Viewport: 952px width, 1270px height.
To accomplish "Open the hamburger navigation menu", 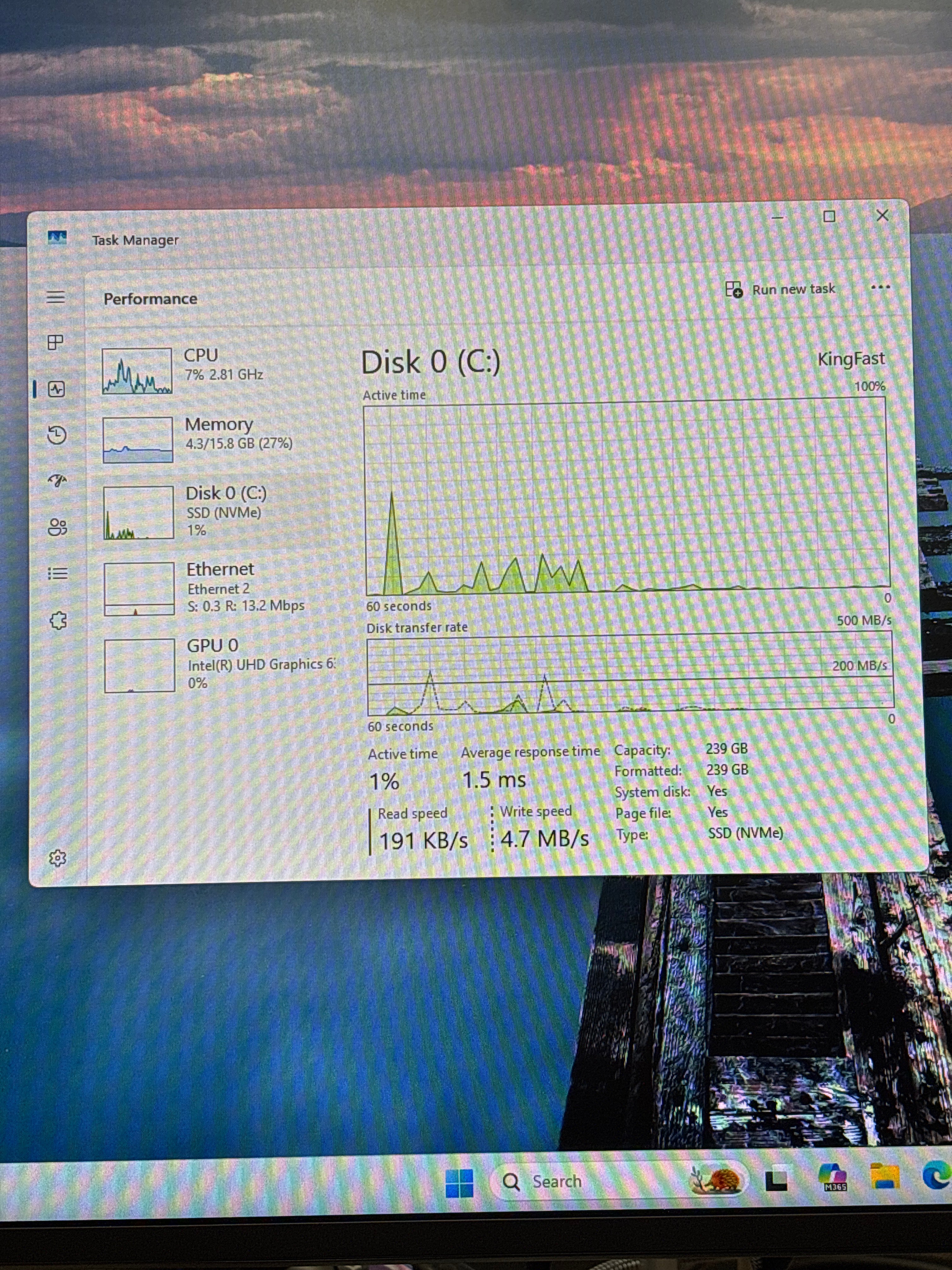I will pos(56,297).
